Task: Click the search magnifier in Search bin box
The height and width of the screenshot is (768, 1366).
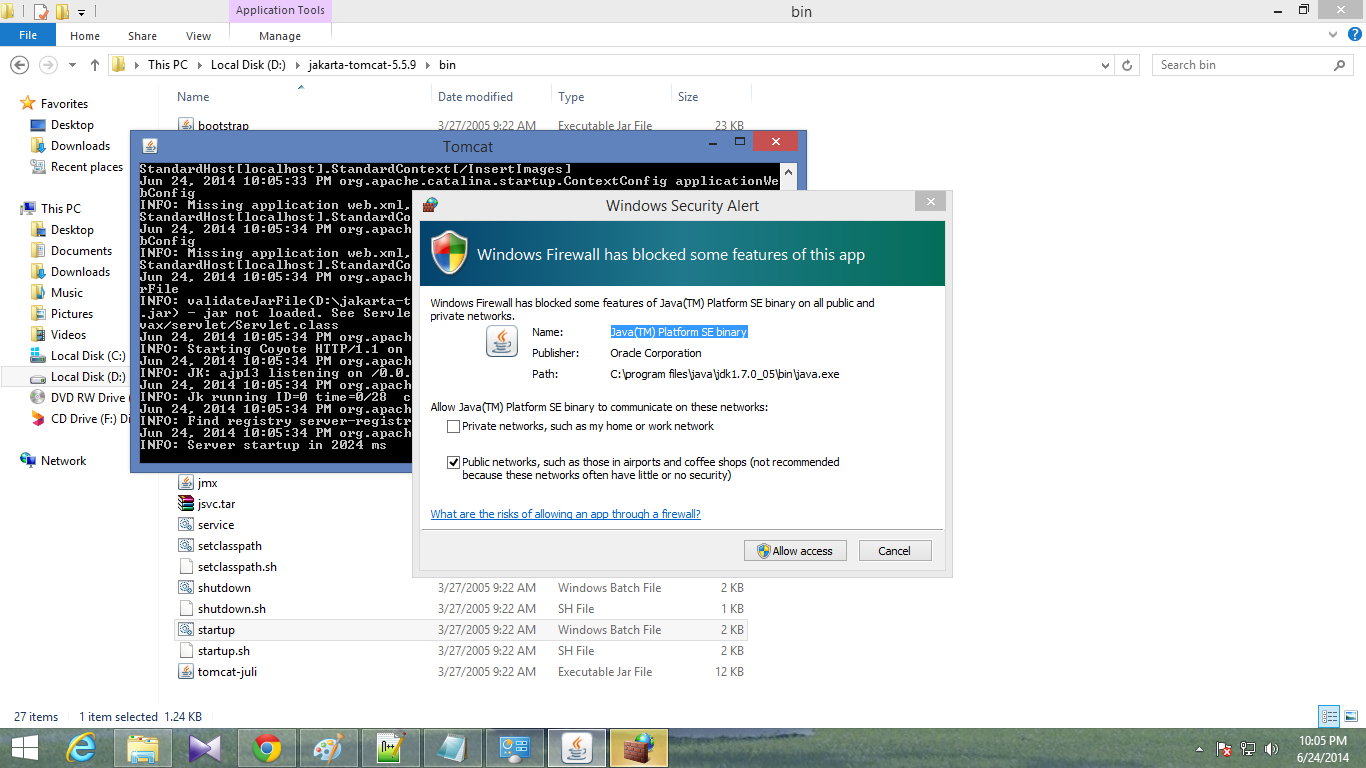Action: coord(1340,64)
